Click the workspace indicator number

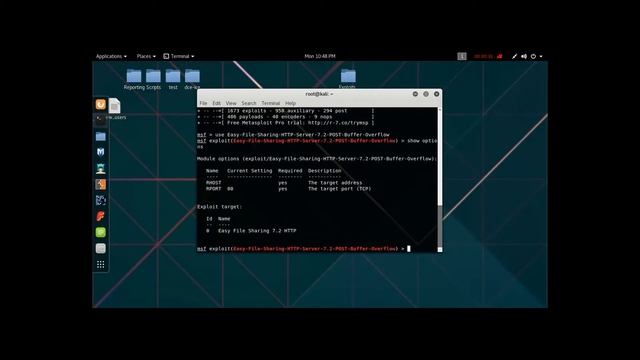pos(462,56)
